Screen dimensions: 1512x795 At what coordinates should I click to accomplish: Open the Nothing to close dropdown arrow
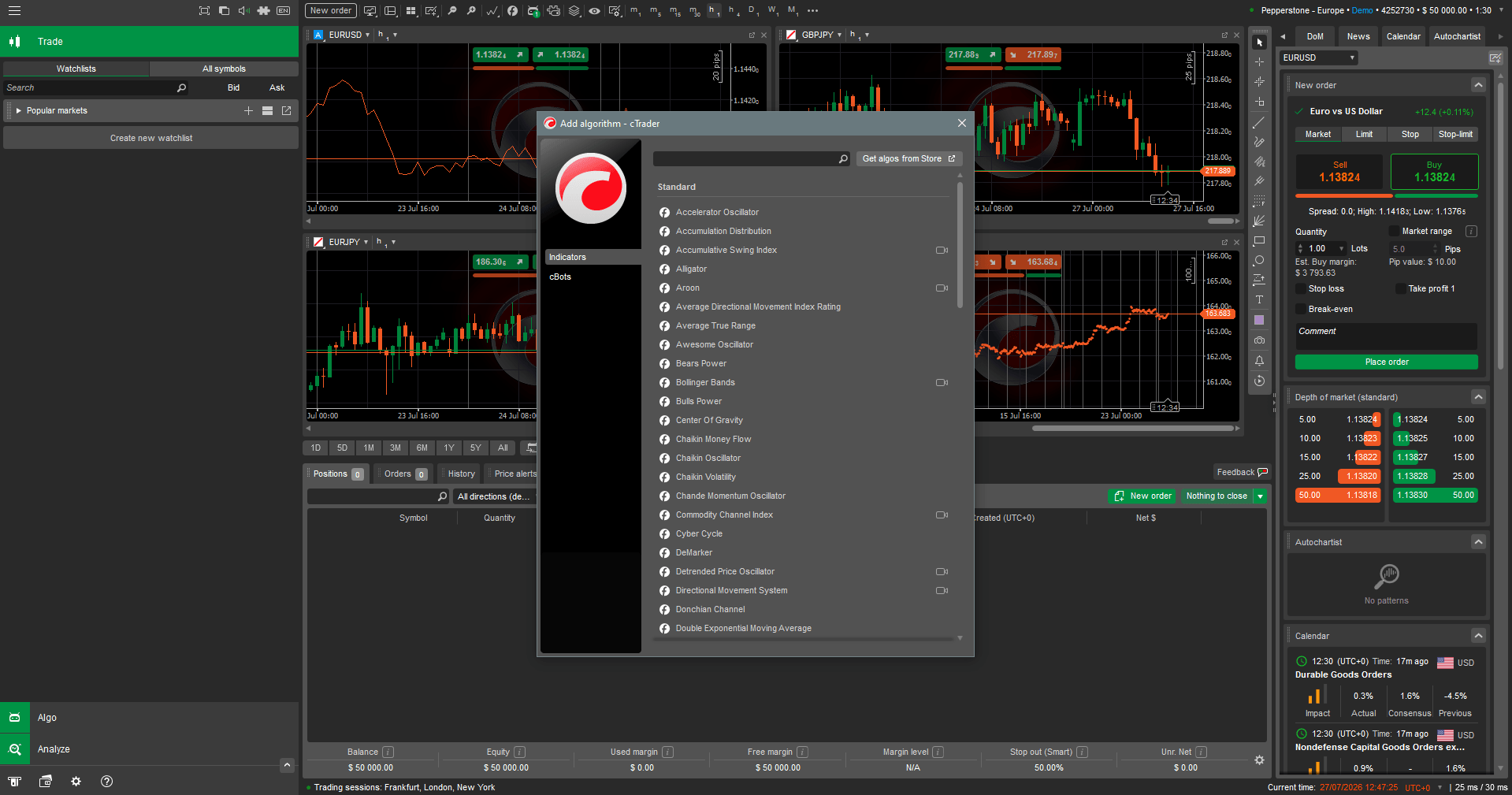click(x=1260, y=496)
